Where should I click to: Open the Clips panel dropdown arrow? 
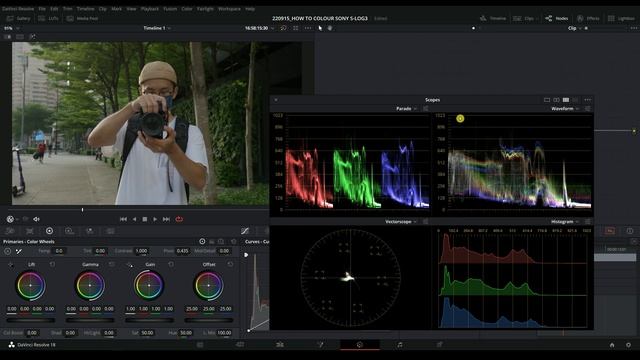[537, 18]
